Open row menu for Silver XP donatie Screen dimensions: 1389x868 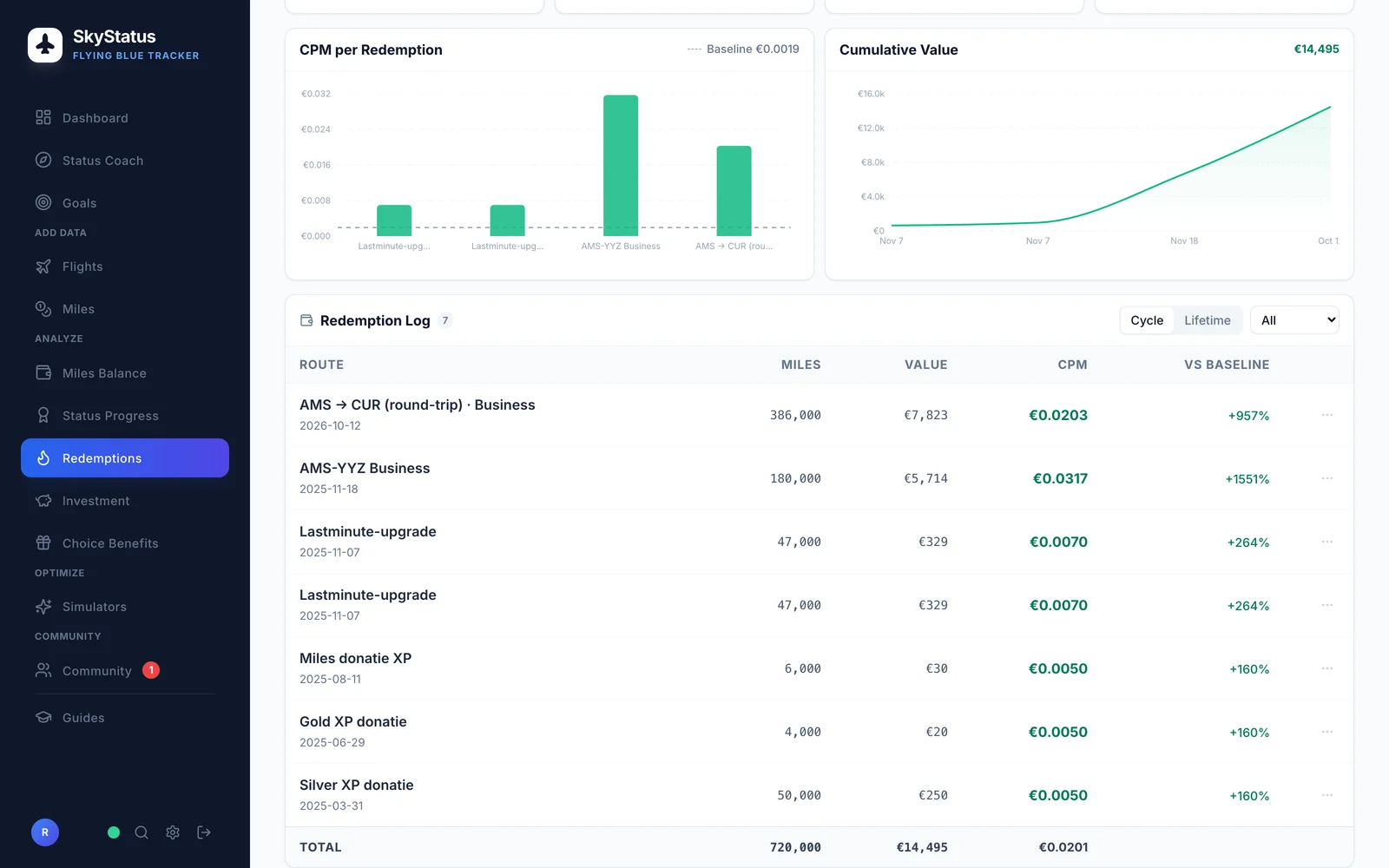point(1327,795)
